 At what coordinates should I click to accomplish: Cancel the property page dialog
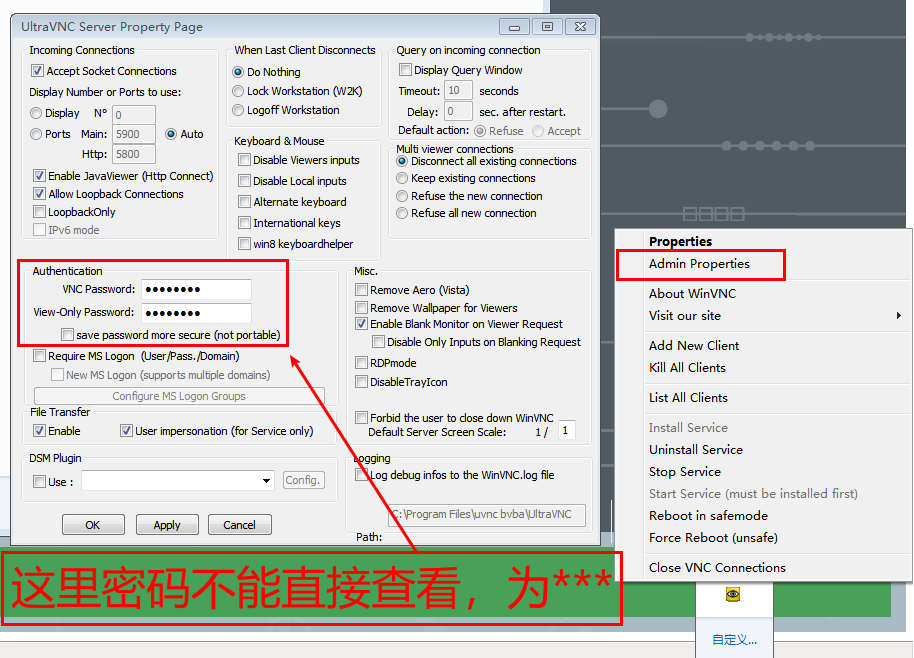click(x=240, y=525)
